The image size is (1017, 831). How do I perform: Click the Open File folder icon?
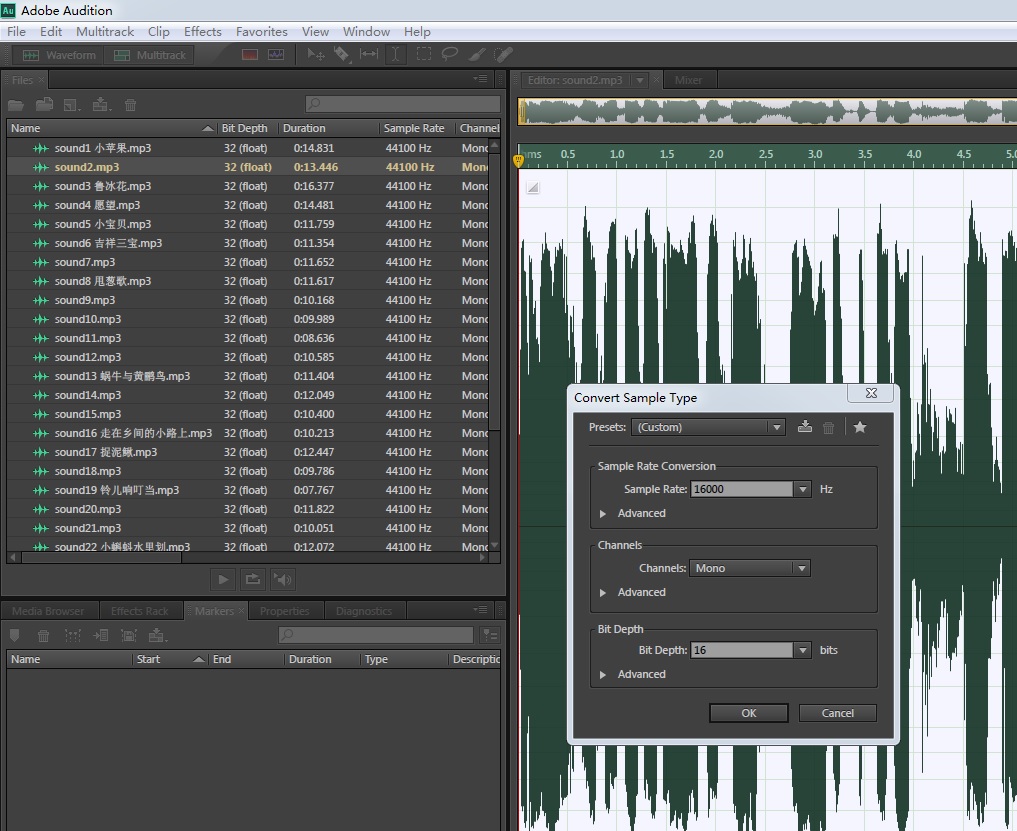[x=16, y=105]
